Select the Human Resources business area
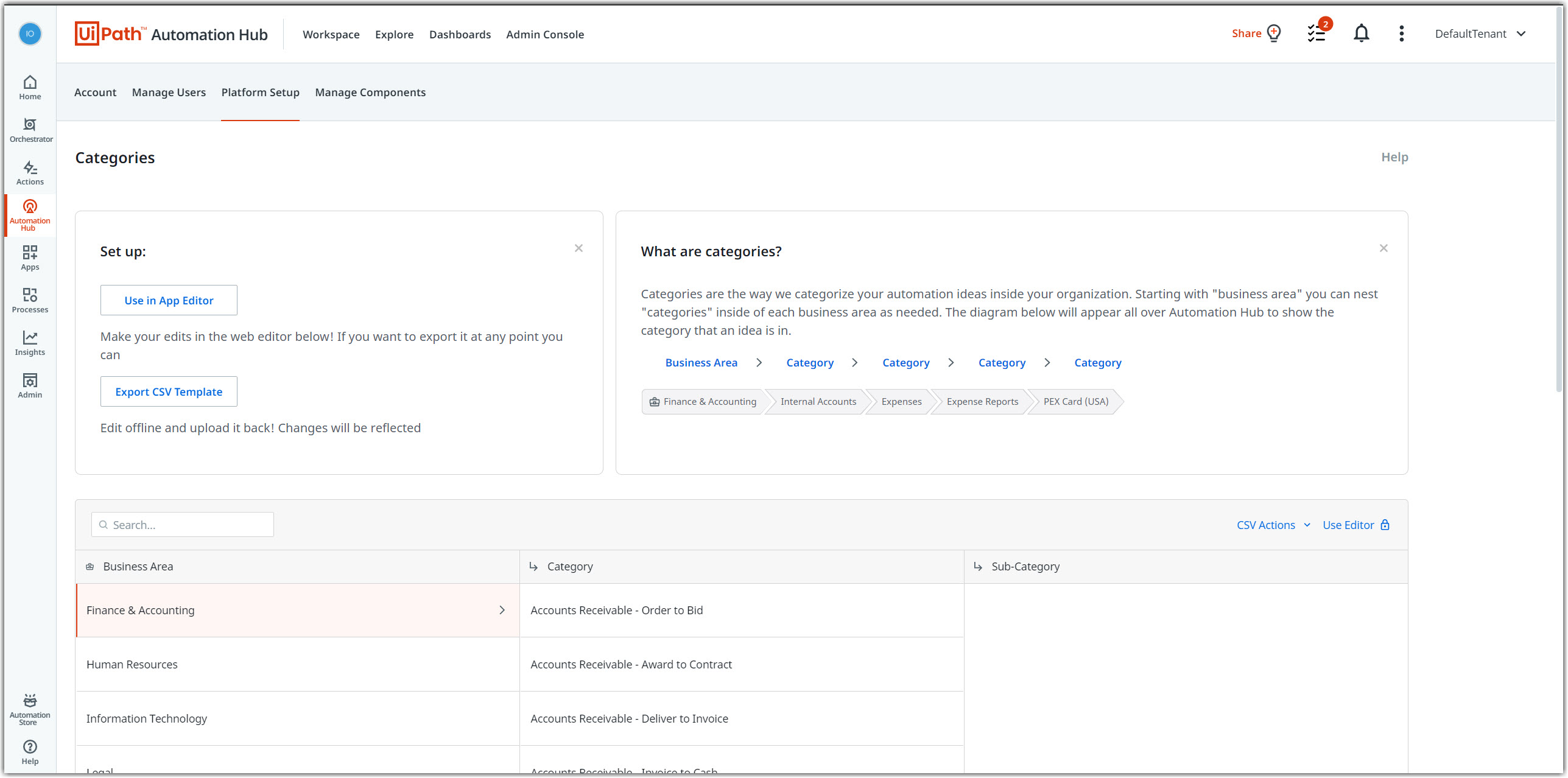Screen dimensions: 1568x778 297,664
